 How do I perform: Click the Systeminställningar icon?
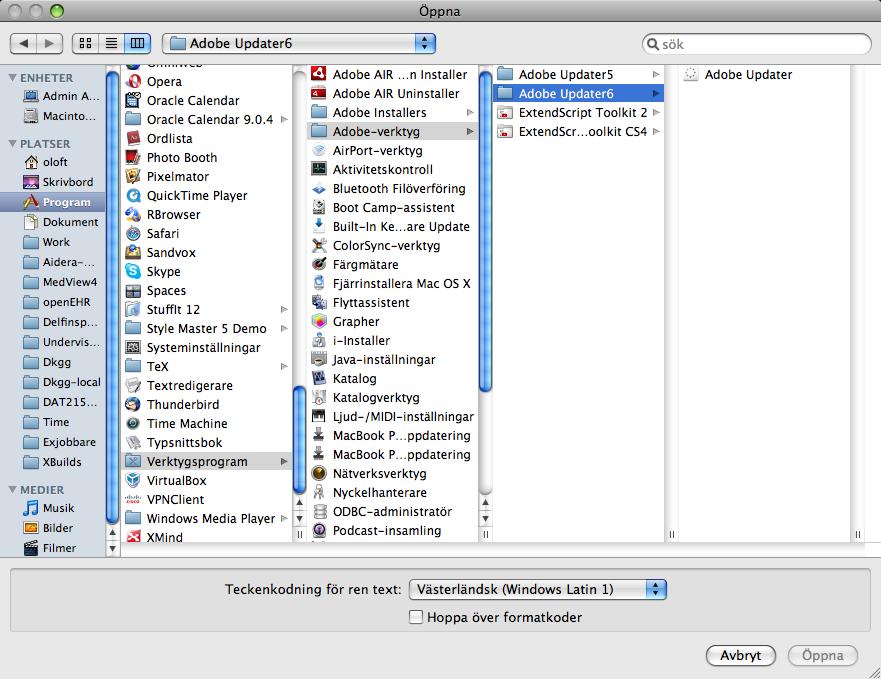pyautogui.click(x=133, y=347)
